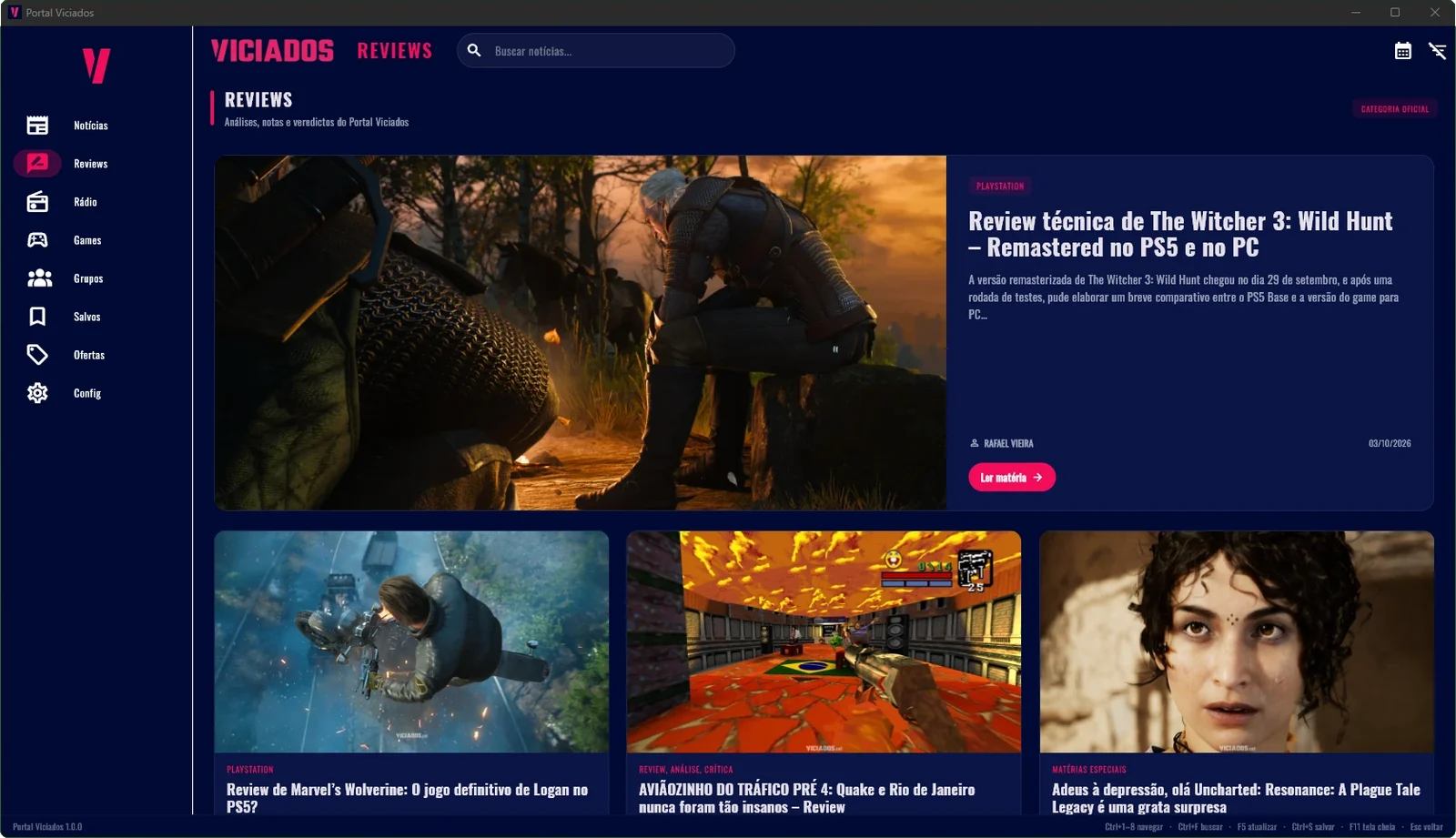
Task: Click the REVIEW, ANÁLISE, CRÍTICA category label
Action: (x=686, y=770)
